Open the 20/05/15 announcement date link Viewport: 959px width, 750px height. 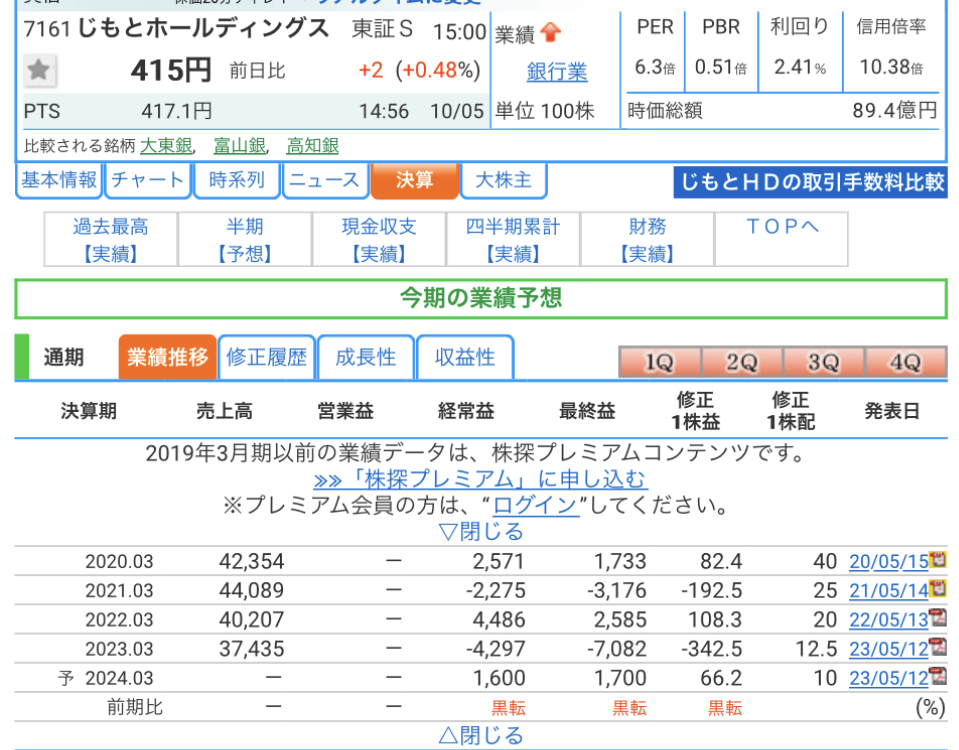(889, 561)
